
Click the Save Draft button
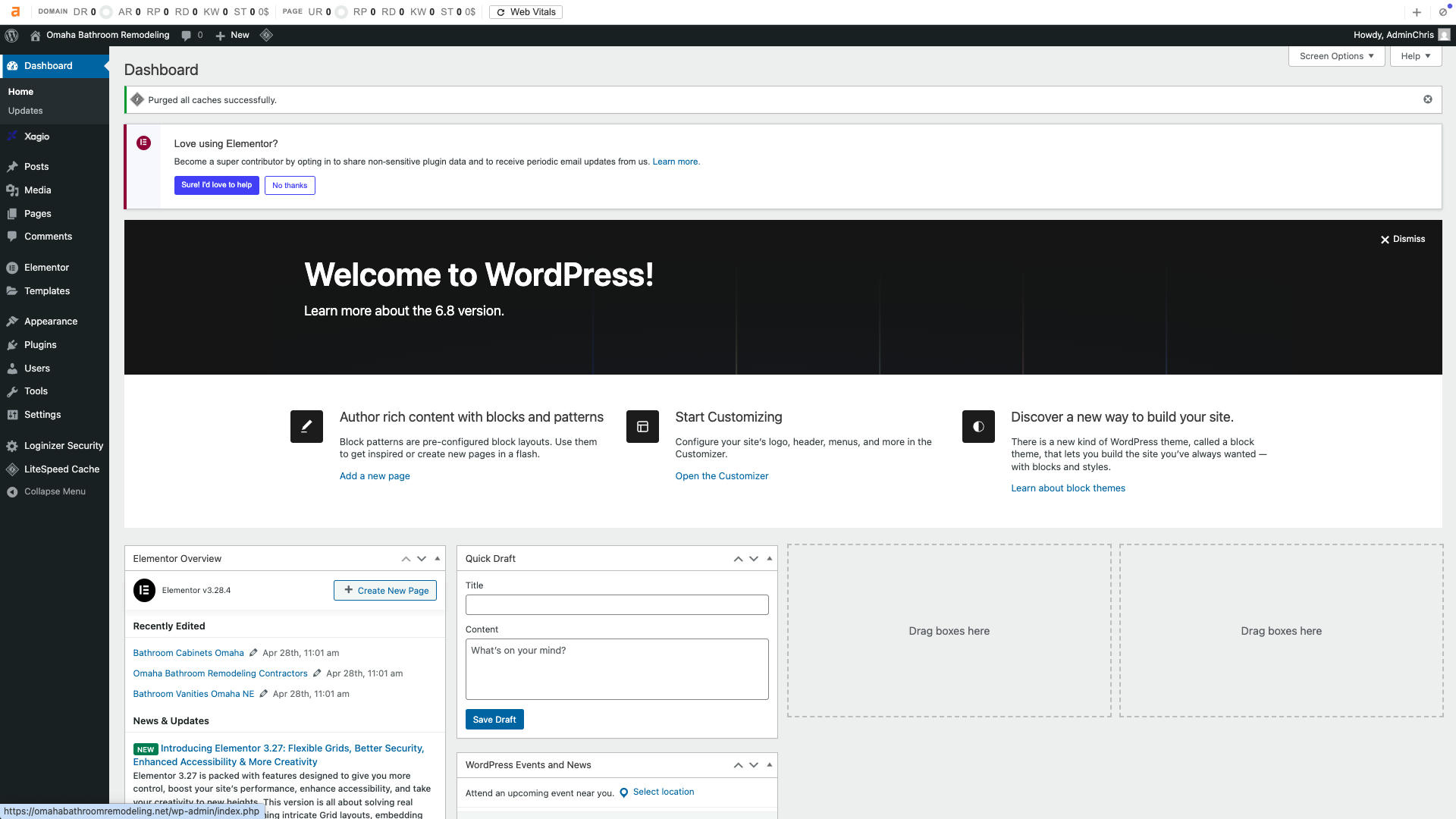pyautogui.click(x=494, y=720)
